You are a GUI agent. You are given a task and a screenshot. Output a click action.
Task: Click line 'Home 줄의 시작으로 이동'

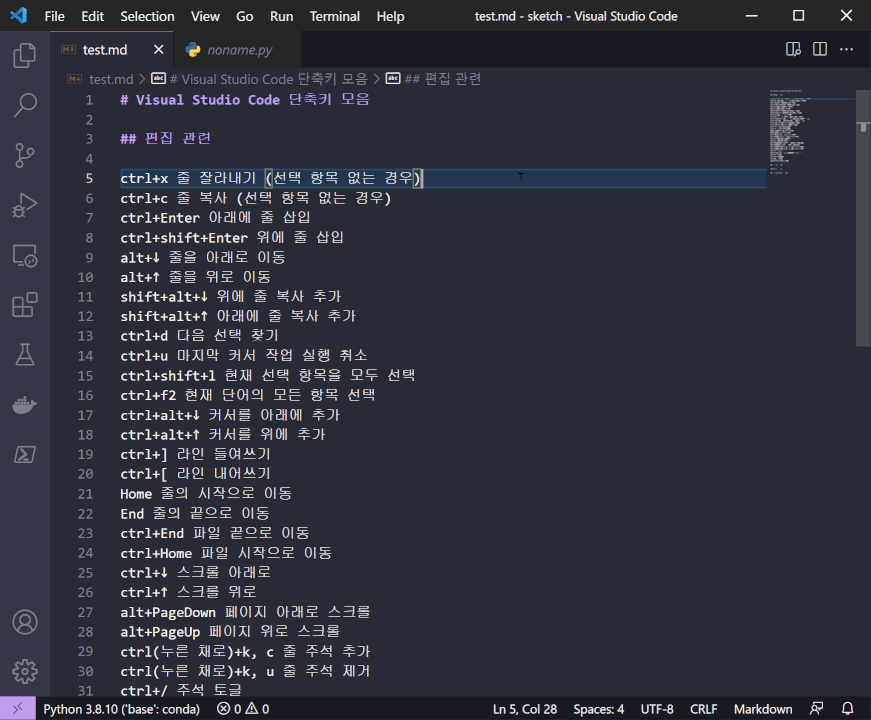pos(206,493)
